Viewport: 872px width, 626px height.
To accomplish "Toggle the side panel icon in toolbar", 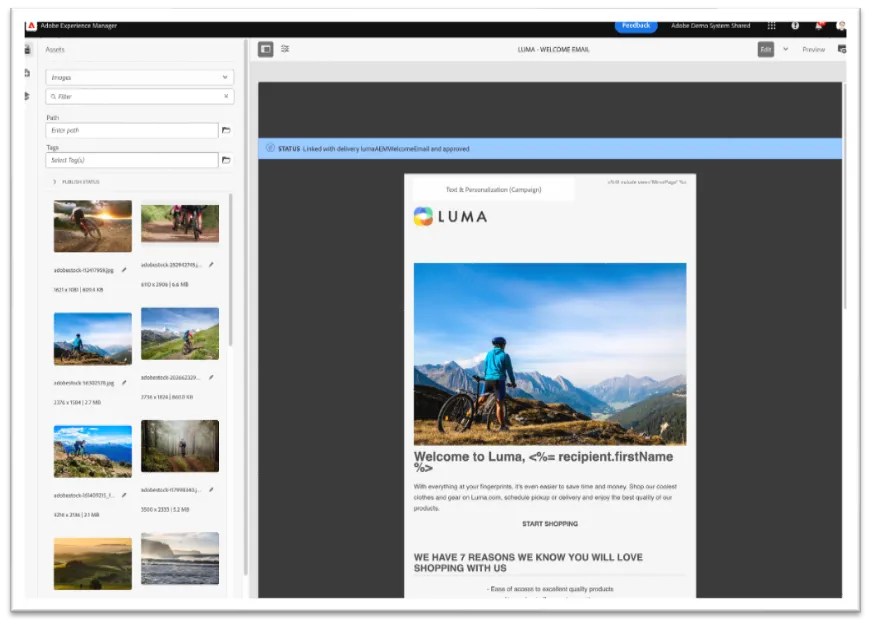I will [x=265, y=49].
